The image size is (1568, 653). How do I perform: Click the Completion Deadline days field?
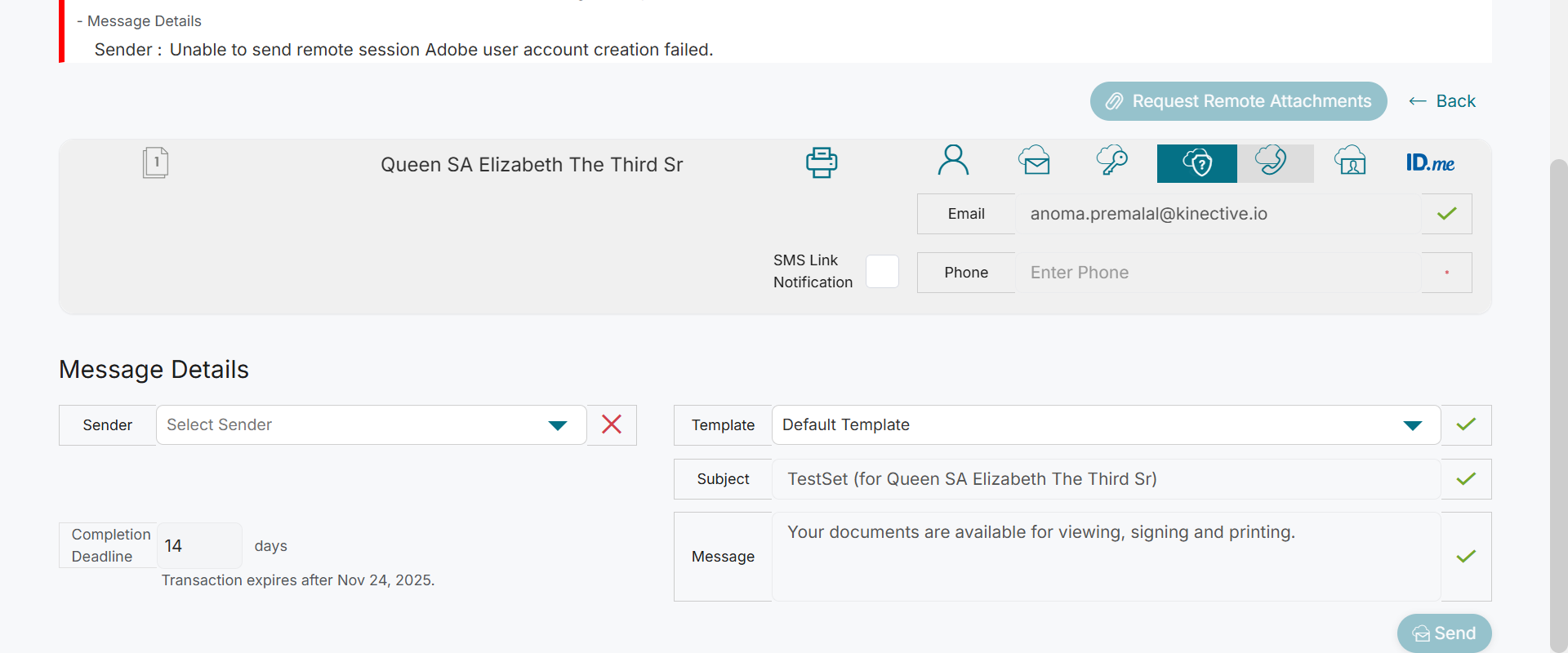pyautogui.click(x=198, y=545)
